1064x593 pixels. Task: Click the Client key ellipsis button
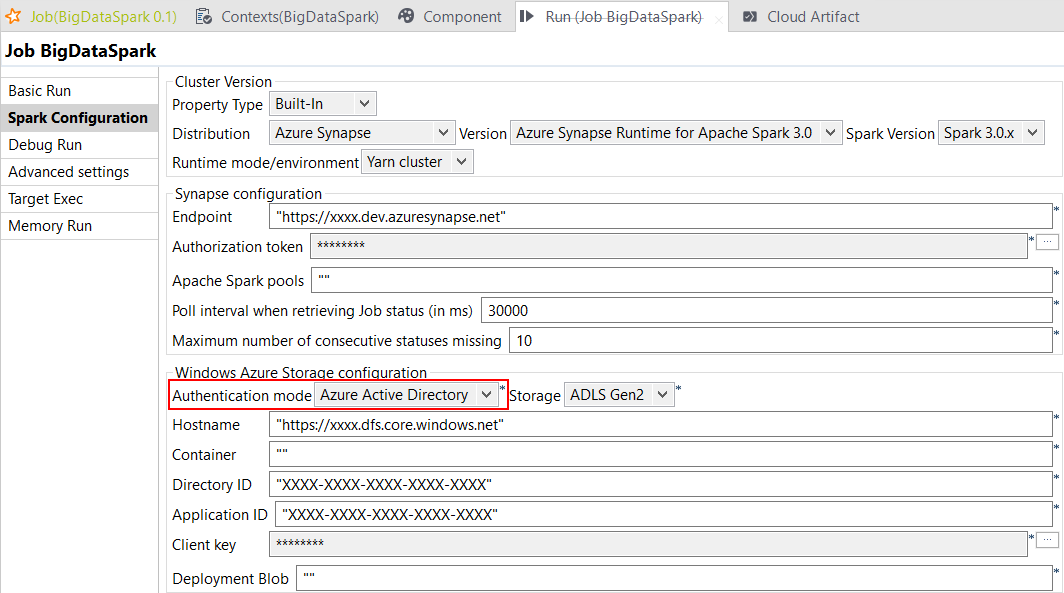pos(1046,540)
